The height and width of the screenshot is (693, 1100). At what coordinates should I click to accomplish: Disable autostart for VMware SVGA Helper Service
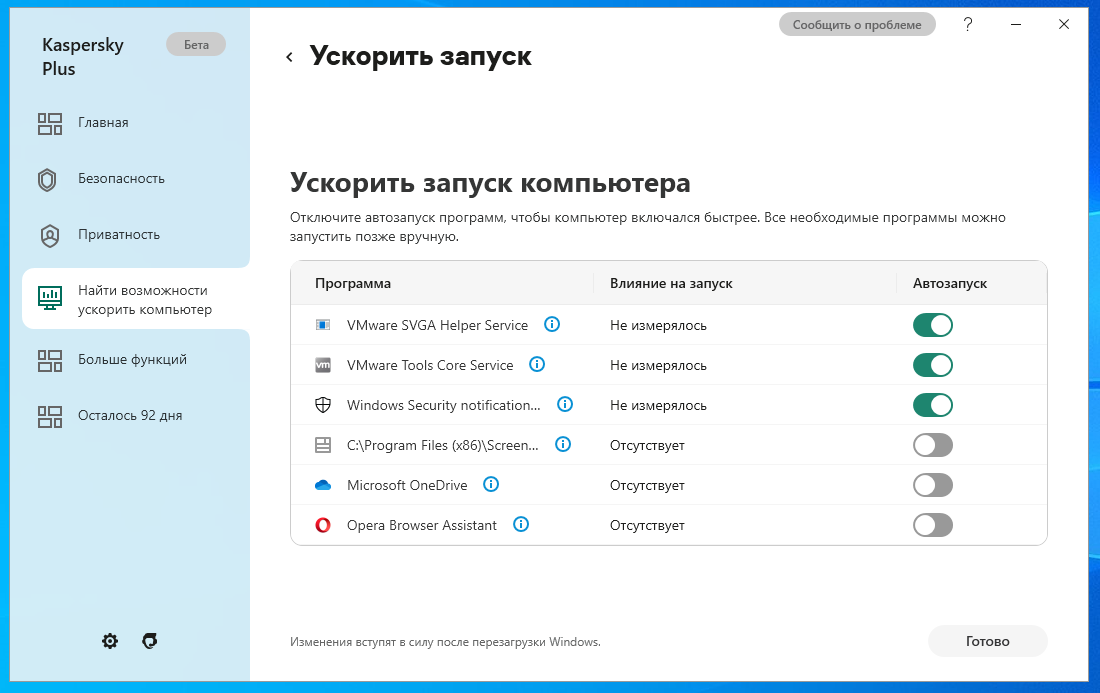(x=932, y=325)
